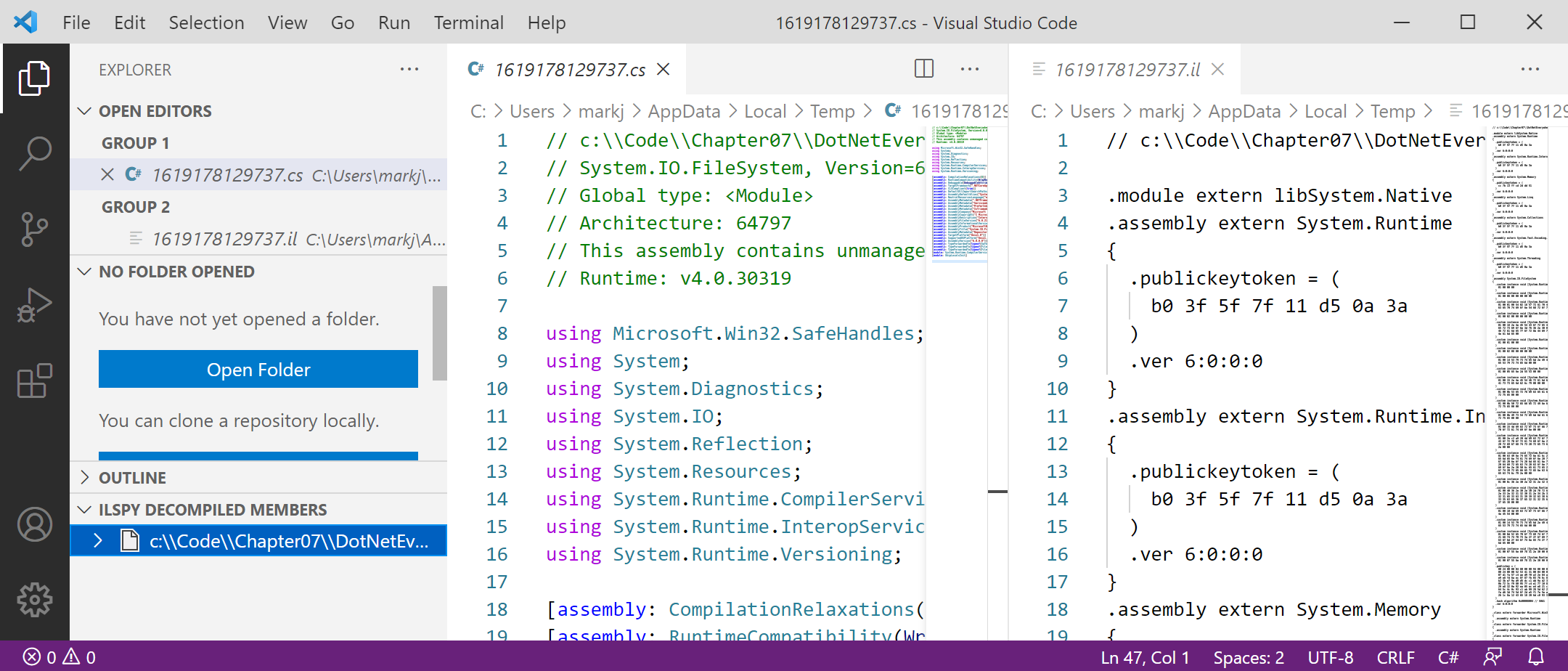This screenshot has height=671, width=1568.
Task: Expand the Outline section
Action: pos(85,478)
